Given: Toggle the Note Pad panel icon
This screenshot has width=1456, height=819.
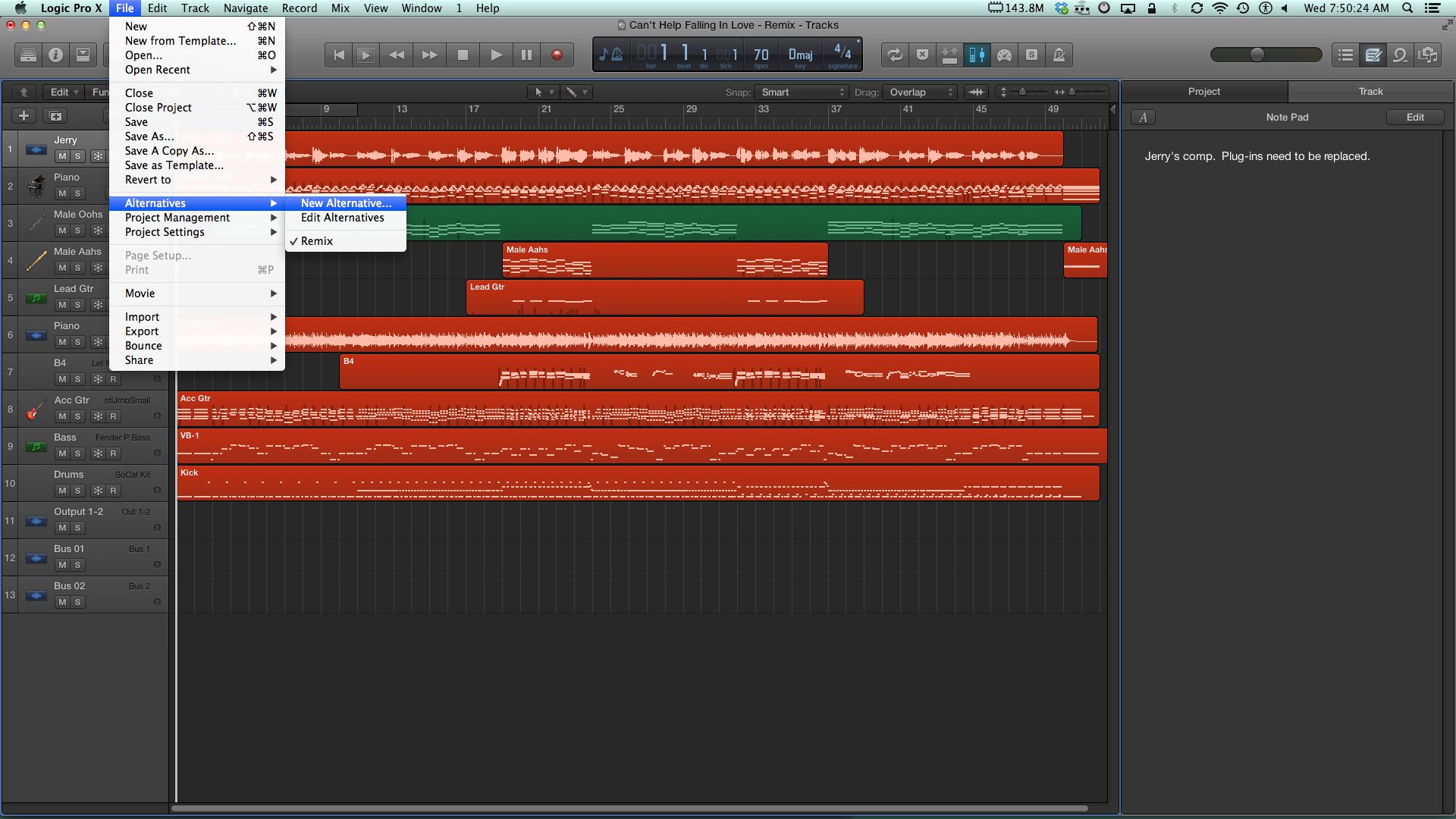Looking at the screenshot, I should [1373, 55].
